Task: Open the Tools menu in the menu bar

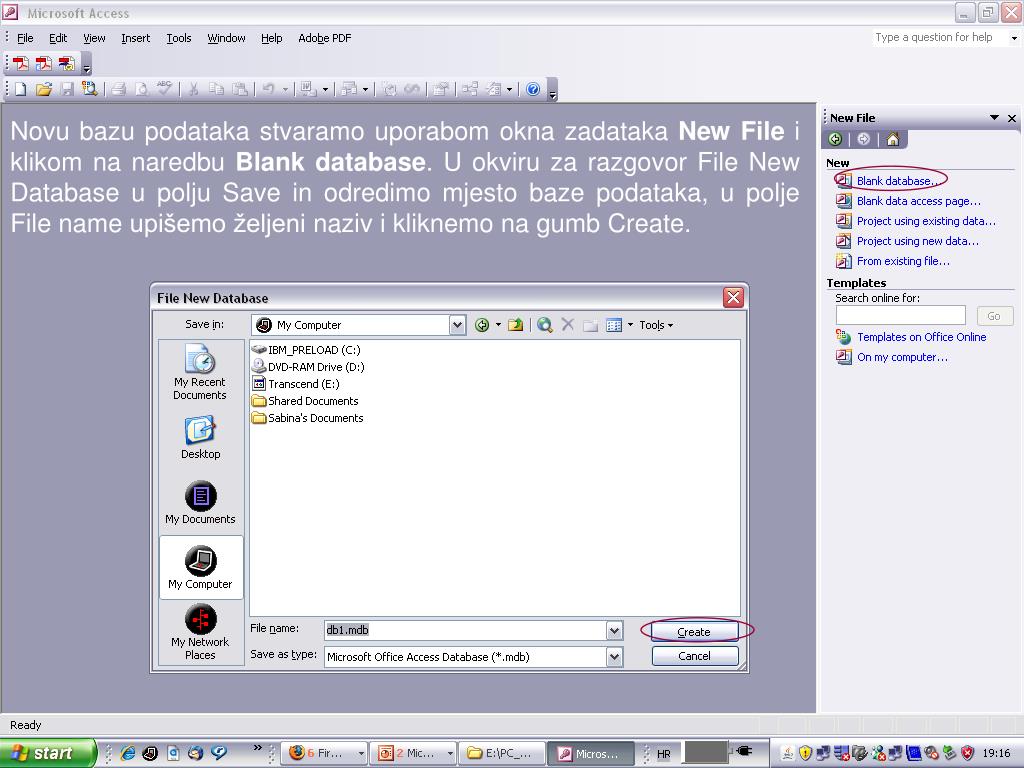Action: [178, 38]
